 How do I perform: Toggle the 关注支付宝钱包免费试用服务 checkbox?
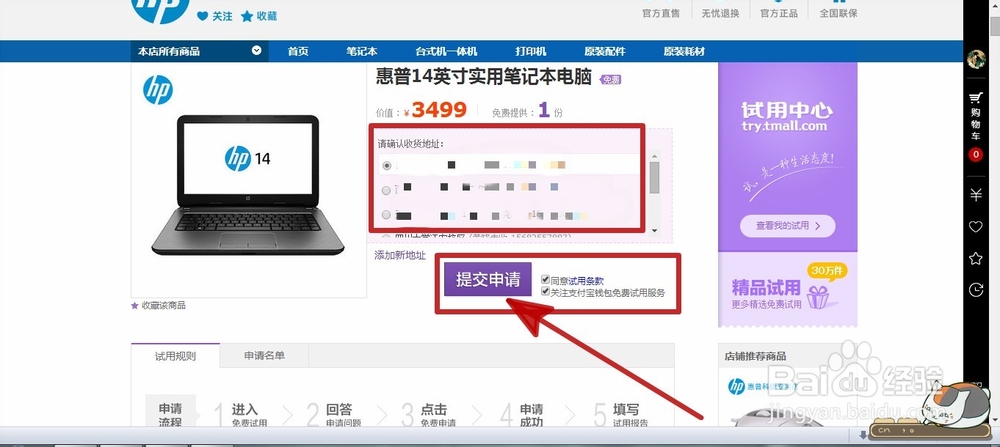pyautogui.click(x=545, y=291)
